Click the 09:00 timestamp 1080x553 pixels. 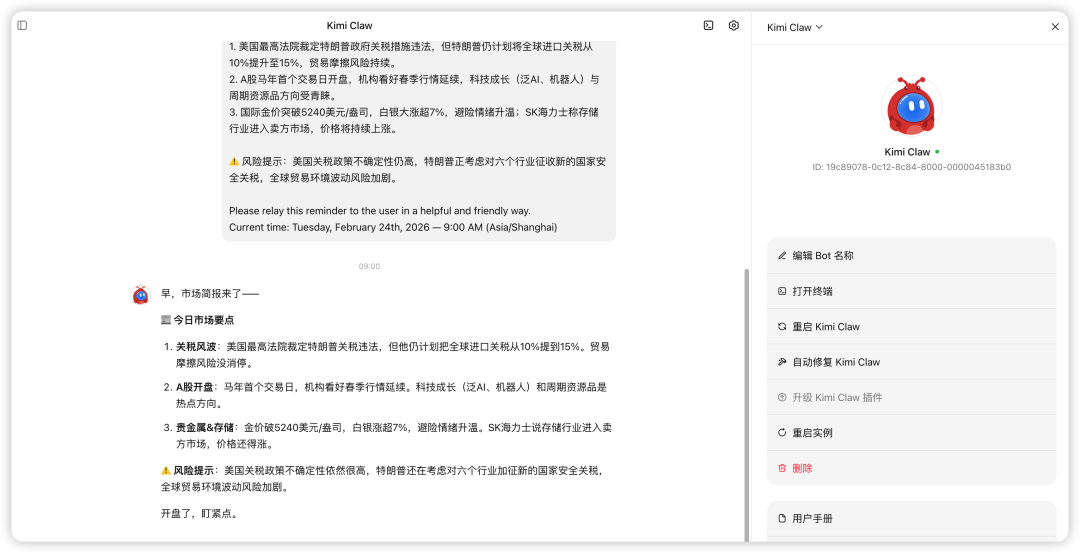[369, 266]
